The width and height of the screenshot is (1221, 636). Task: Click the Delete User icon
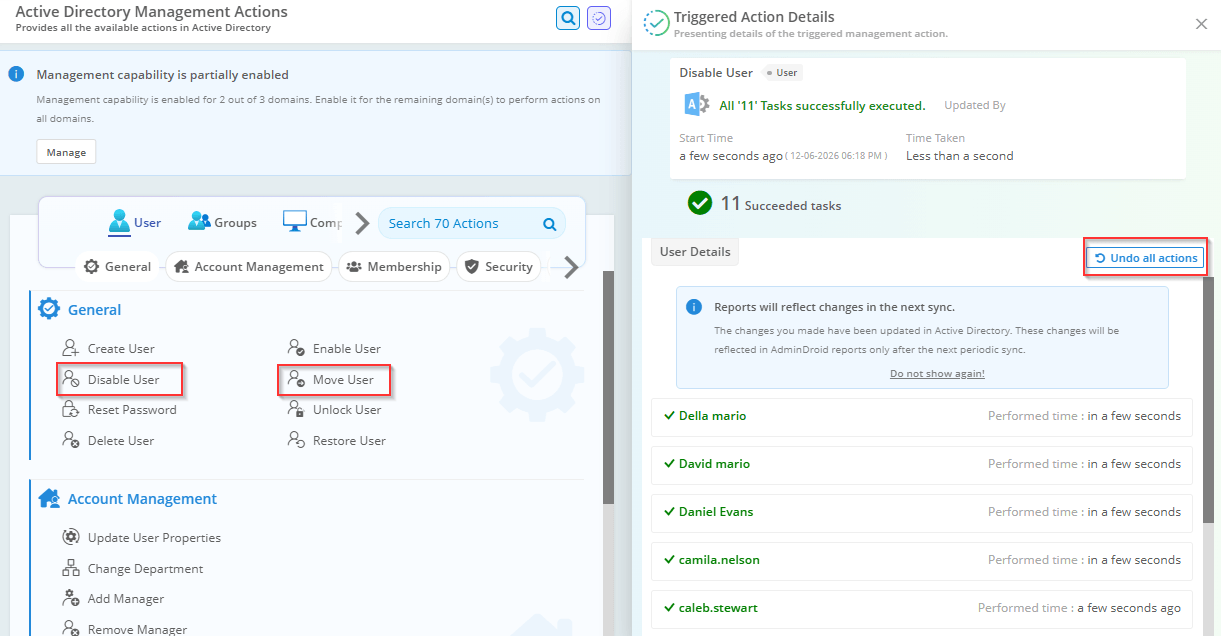click(70, 440)
